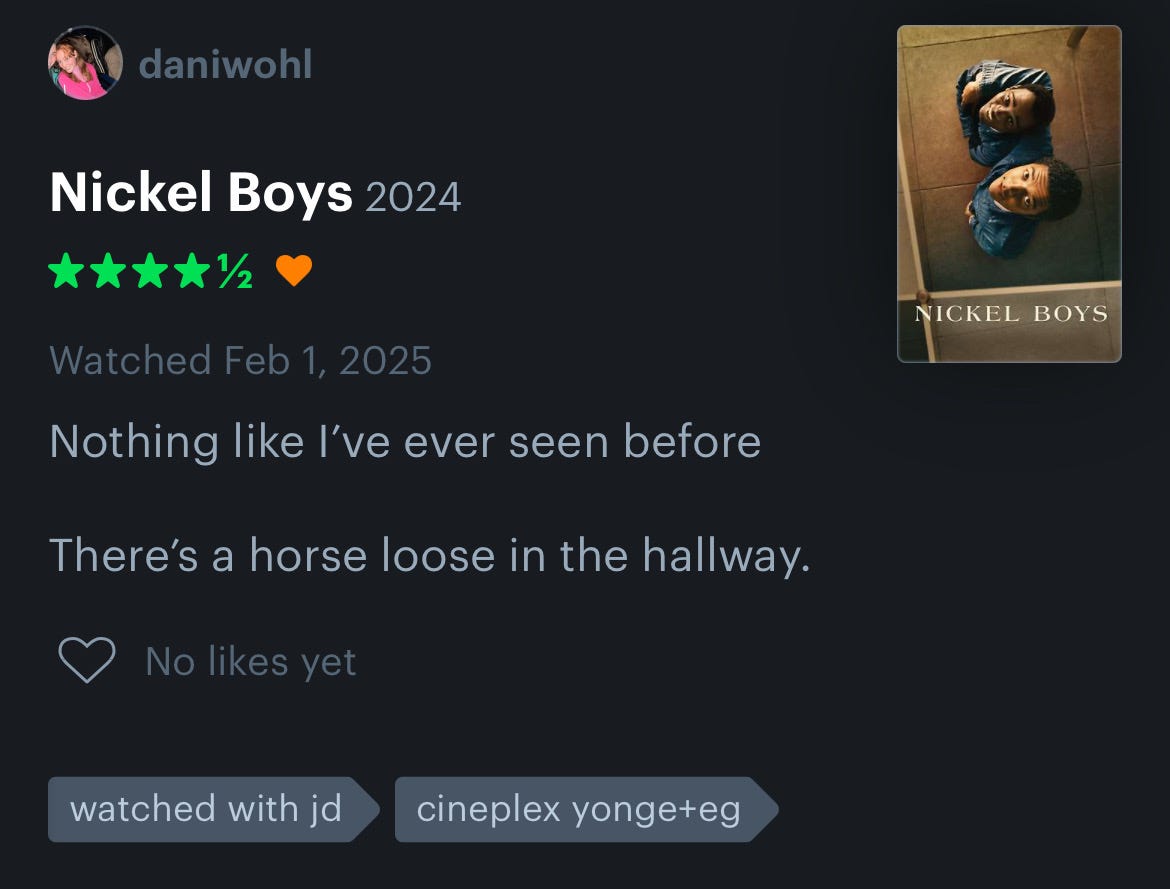Viewport: 1170px width, 889px height.
Task: Open the Nickel Boys film title
Action: (x=201, y=193)
